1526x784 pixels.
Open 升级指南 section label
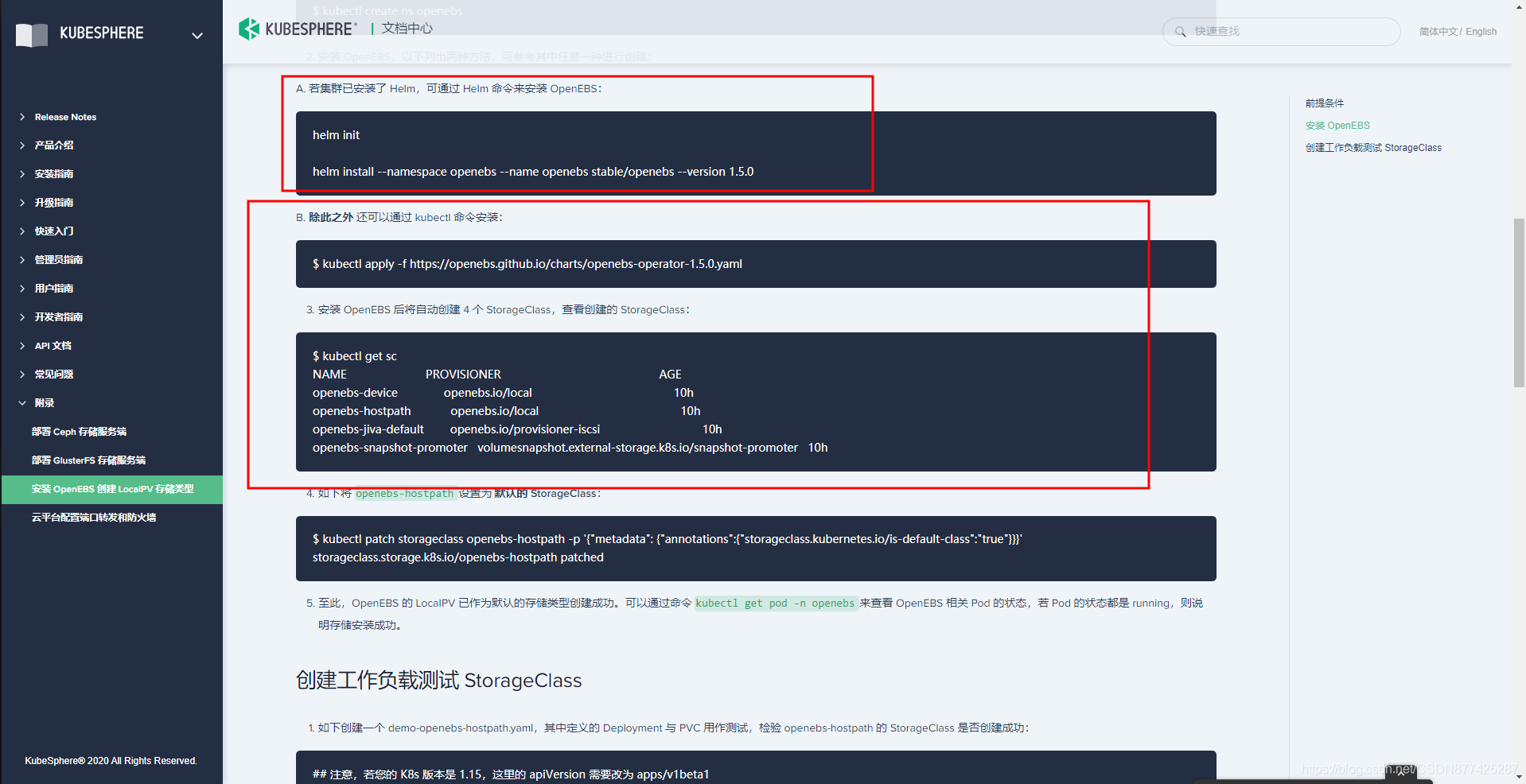tap(54, 203)
